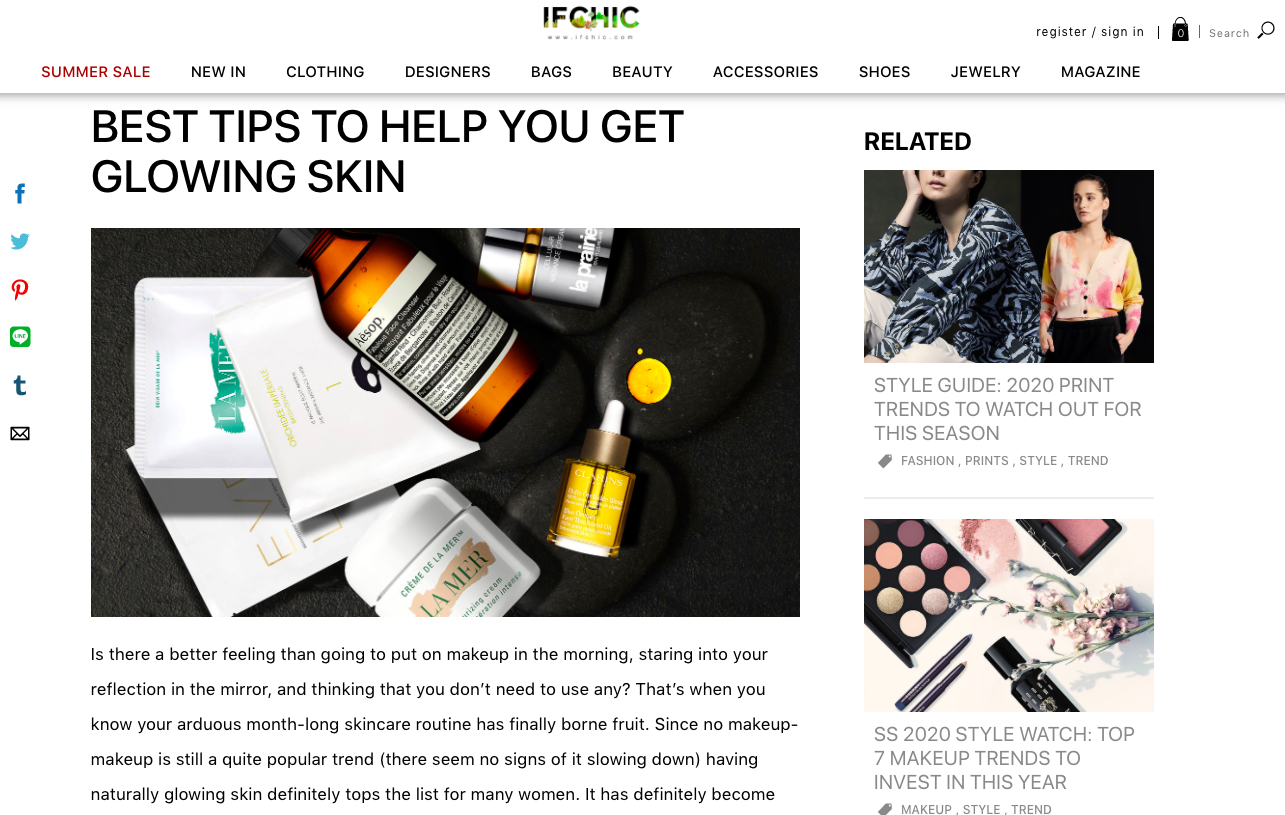Pin article to Pinterest
The height and width of the screenshot is (815, 1285).
(x=20, y=290)
